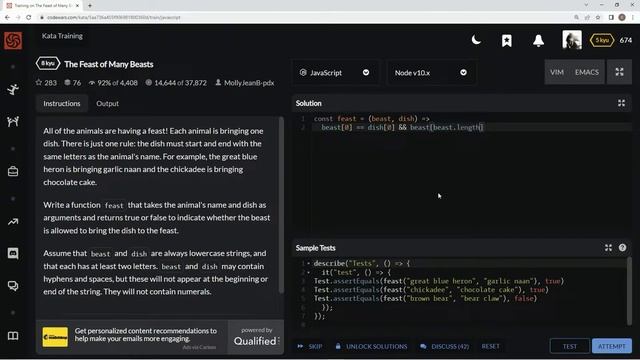Open the Practice kata sidebar icon
The image size is (640, 360).
tap(13, 89)
